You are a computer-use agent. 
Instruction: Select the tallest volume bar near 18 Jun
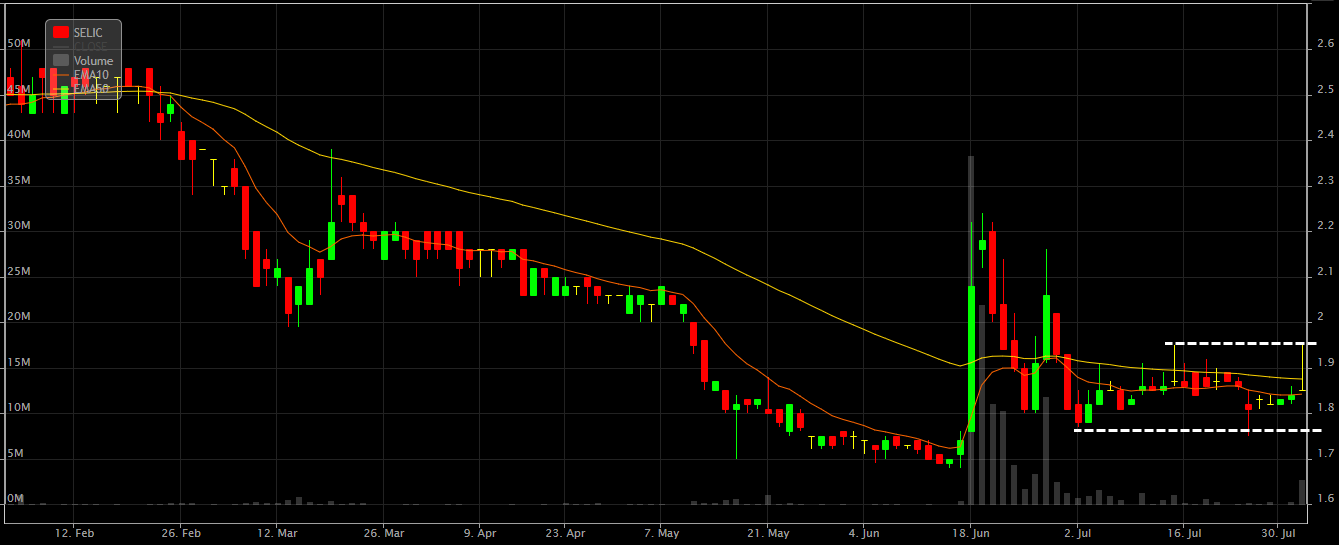pyautogui.click(x=971, y=330)
